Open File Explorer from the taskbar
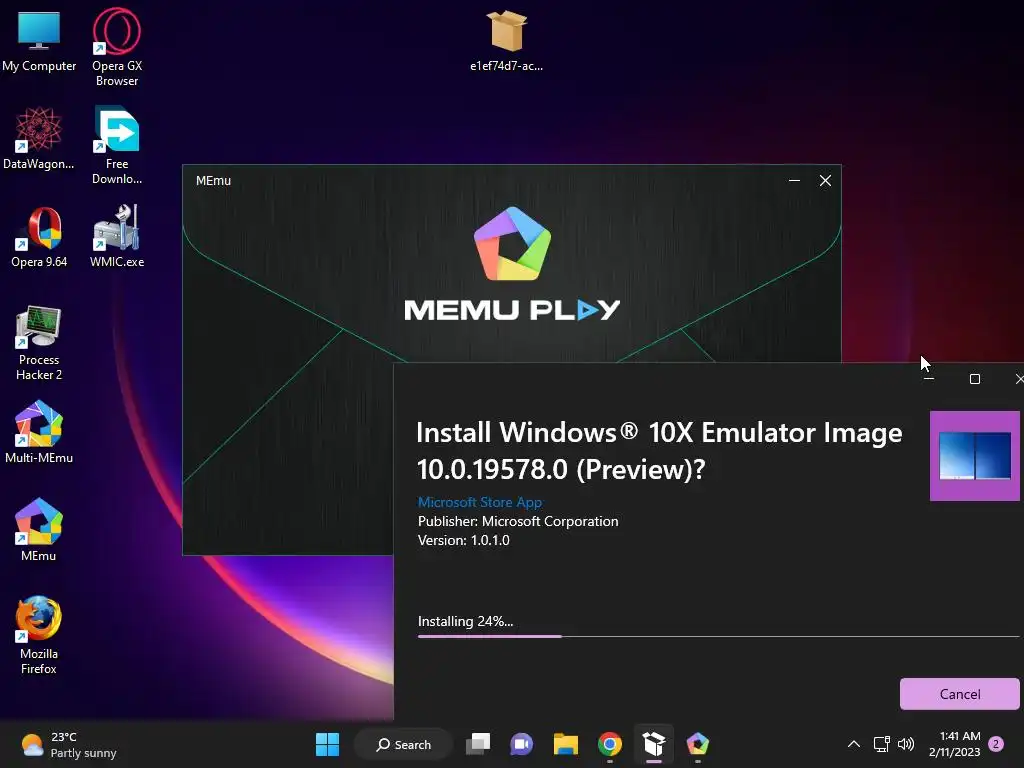The height and width of the screenshot is (768, 1024). [x=566, y=744]
